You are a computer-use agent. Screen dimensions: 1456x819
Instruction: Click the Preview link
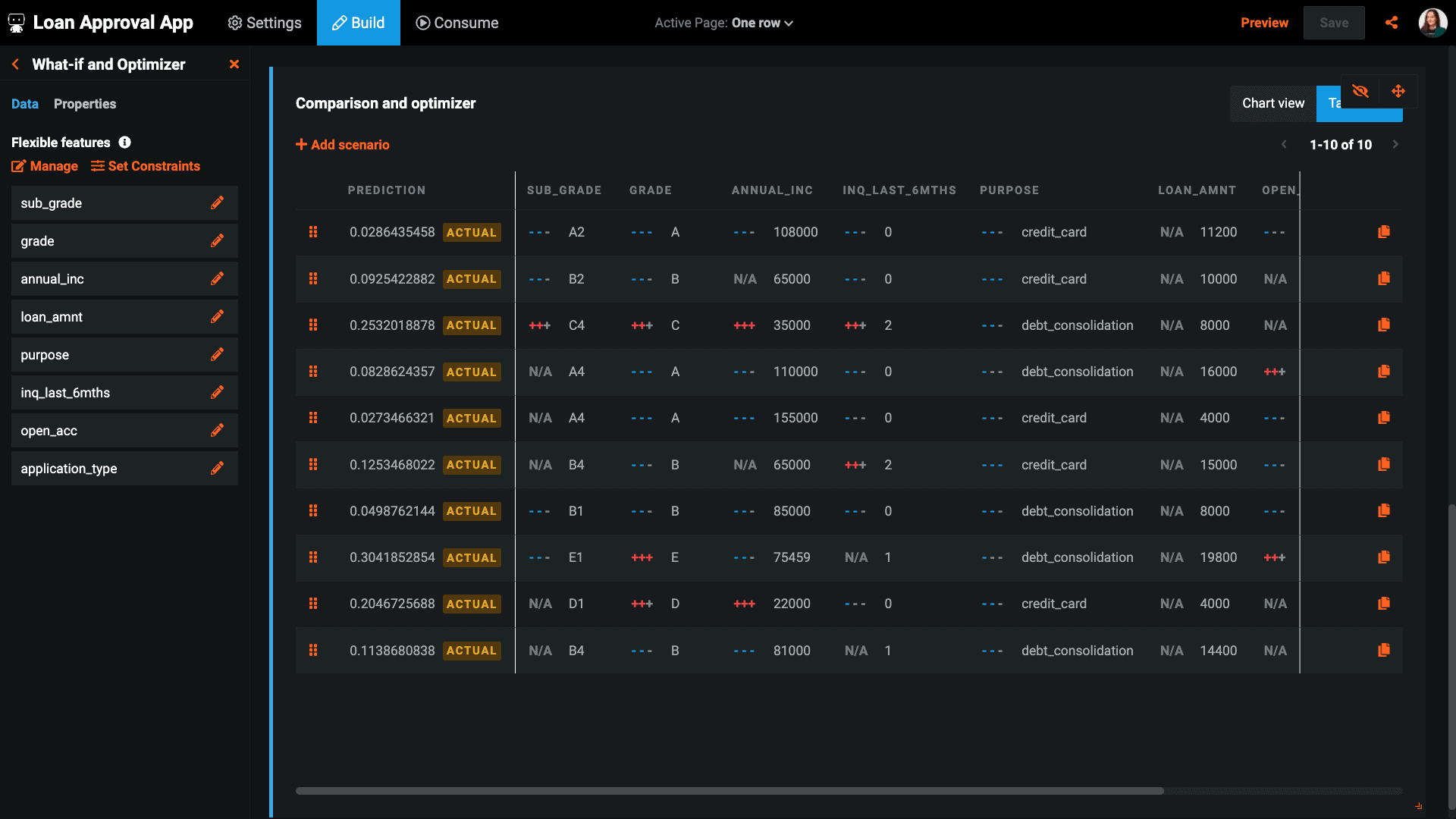1264,23
